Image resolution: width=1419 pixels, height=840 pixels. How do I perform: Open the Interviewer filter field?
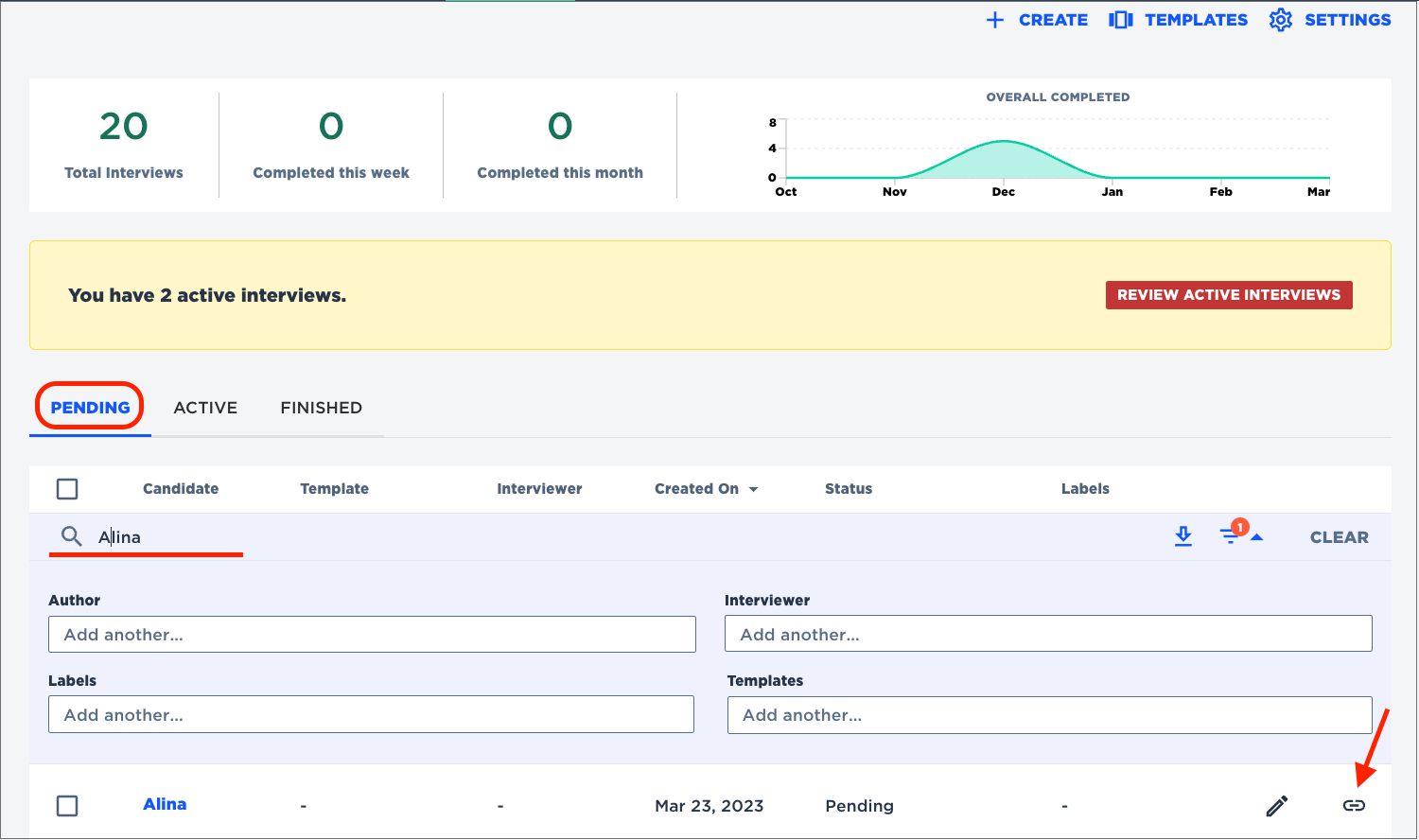point(1048,634)
